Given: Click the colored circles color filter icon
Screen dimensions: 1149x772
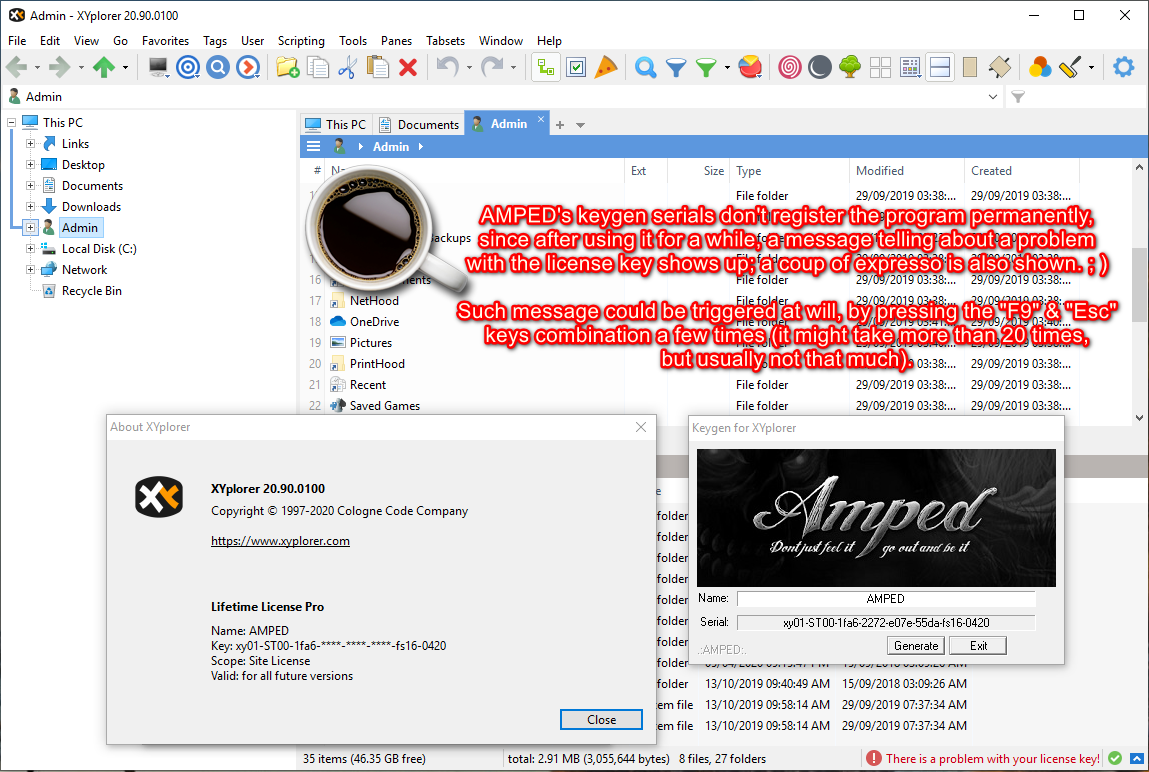Looking at the screenshot, I should click(x=1039, y=67).
